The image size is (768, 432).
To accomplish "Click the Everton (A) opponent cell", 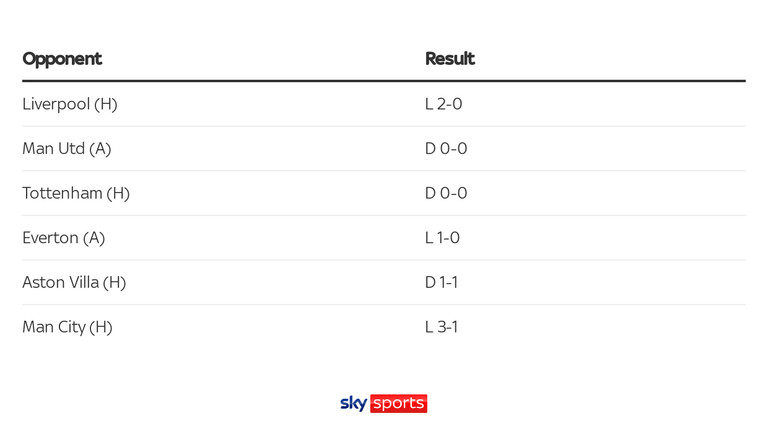I will [x=64, y=238].
